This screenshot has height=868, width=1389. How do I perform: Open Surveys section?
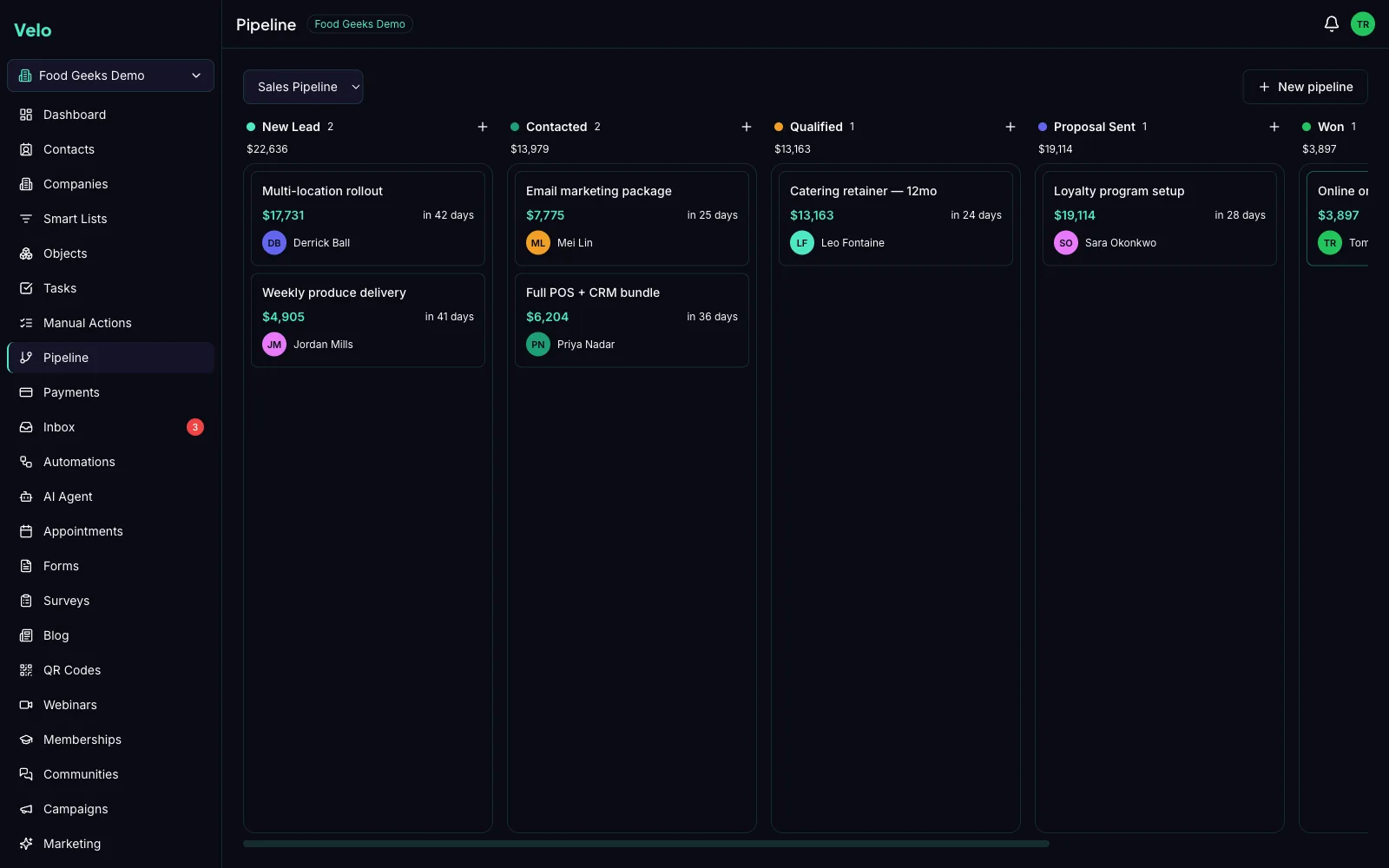(x=110, y=601)
